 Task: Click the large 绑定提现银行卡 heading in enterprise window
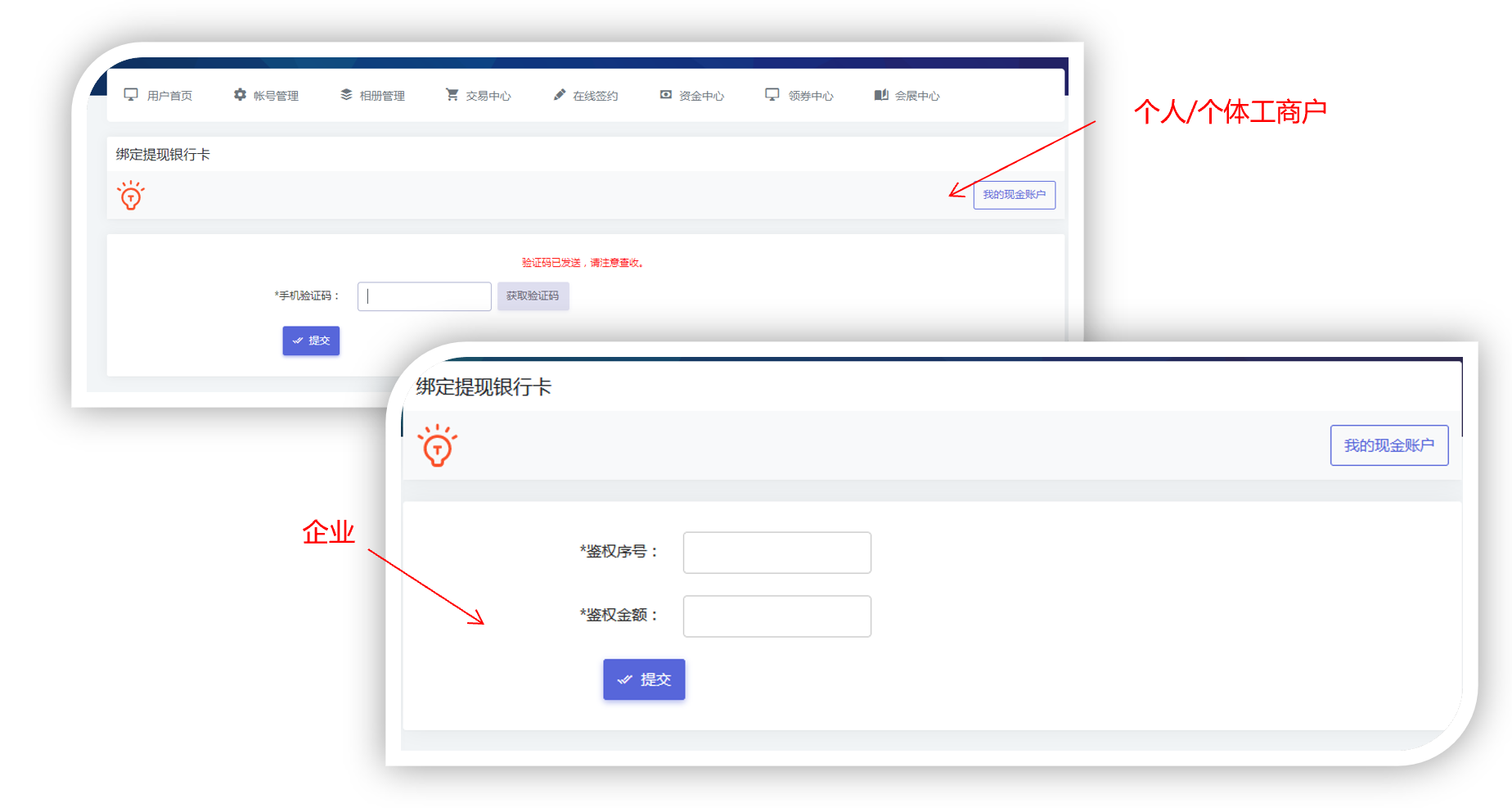(x=484, y=387)
